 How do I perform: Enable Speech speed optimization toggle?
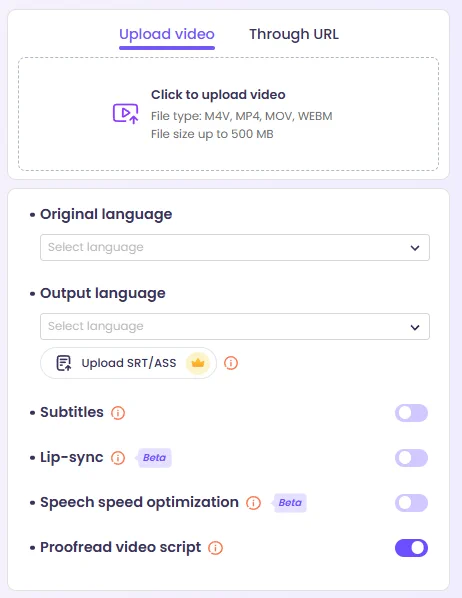point(411,503)
